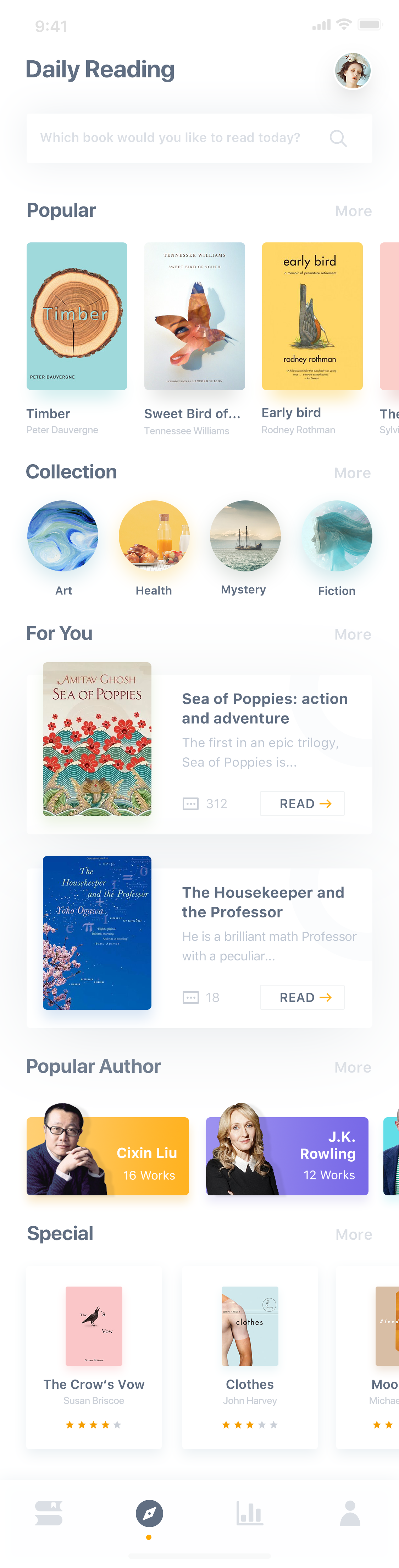
Task: Open the Mystery collection
Action: pyautogui.click(x=245, y=536)
